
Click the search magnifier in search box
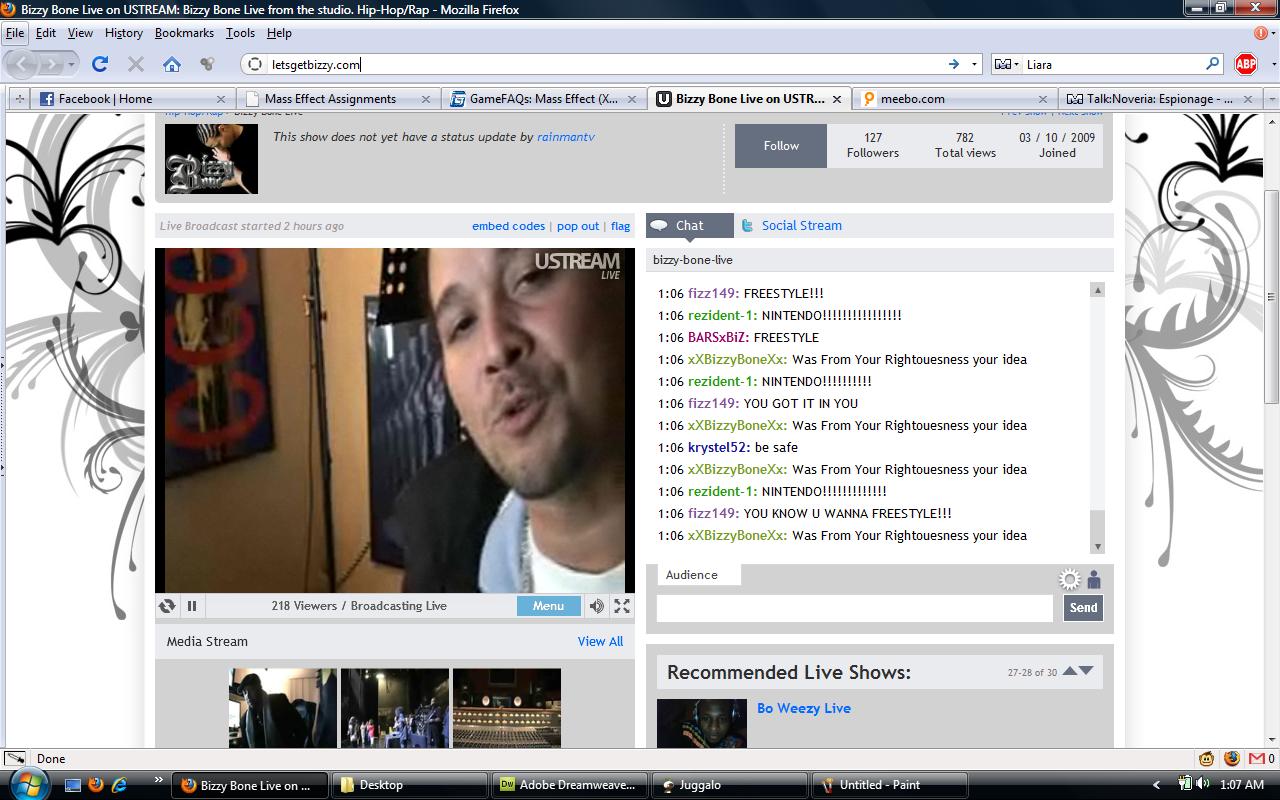pyautogui.click(x=1212, y=64)
